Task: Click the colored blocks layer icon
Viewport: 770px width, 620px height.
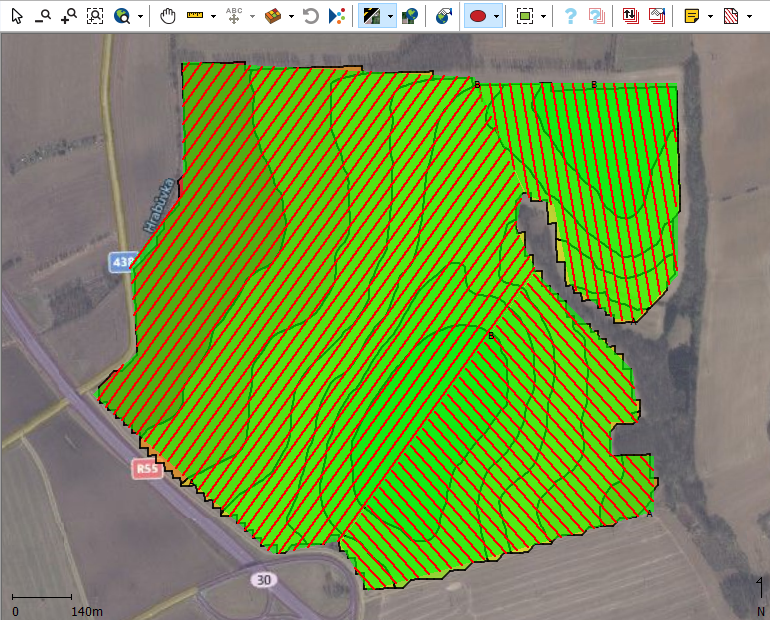Action: [273, 16]
